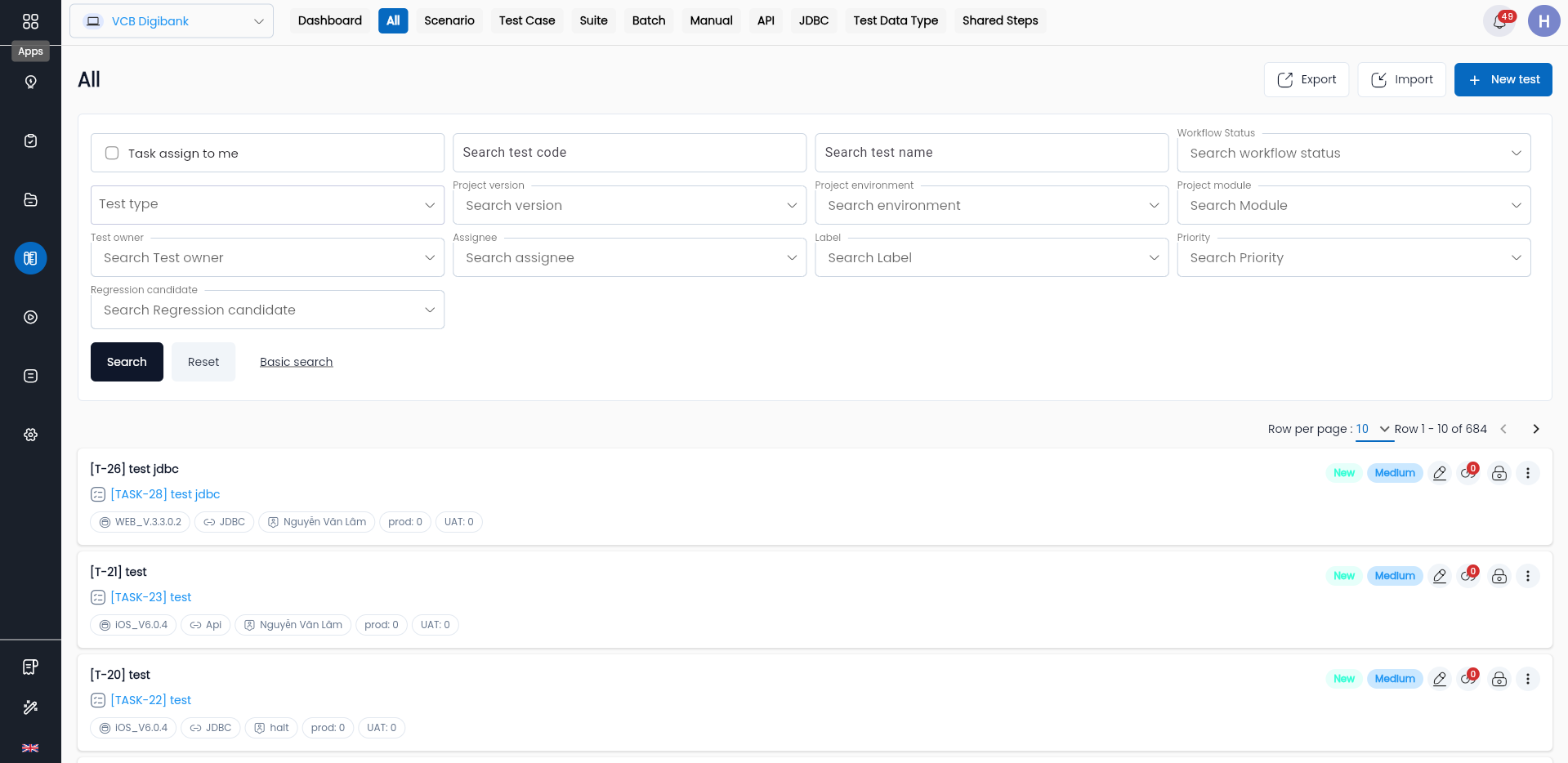This screenshot has height=763, width=1568.
Task: Expand the Workflow Status dropdown
Action: (1354, 153)
